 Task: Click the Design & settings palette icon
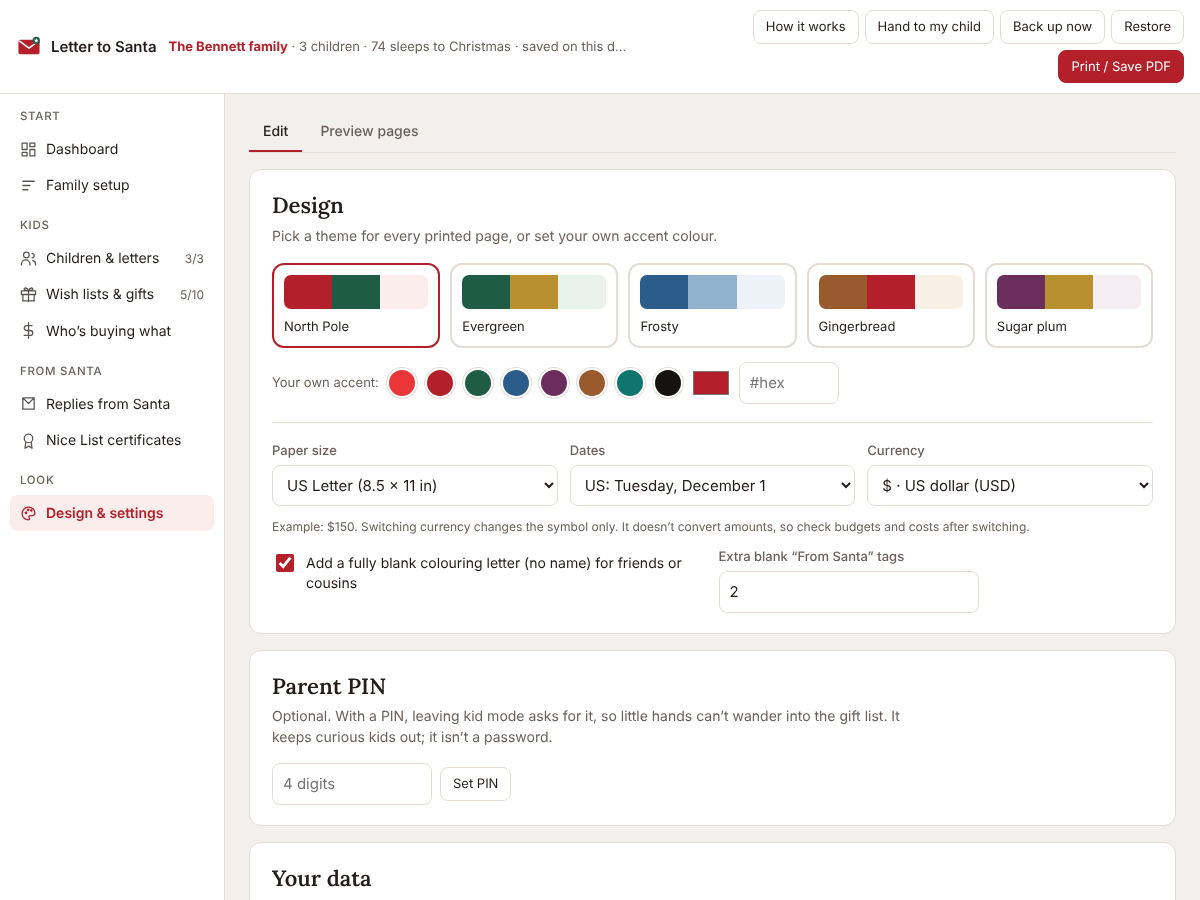(28, 513)
